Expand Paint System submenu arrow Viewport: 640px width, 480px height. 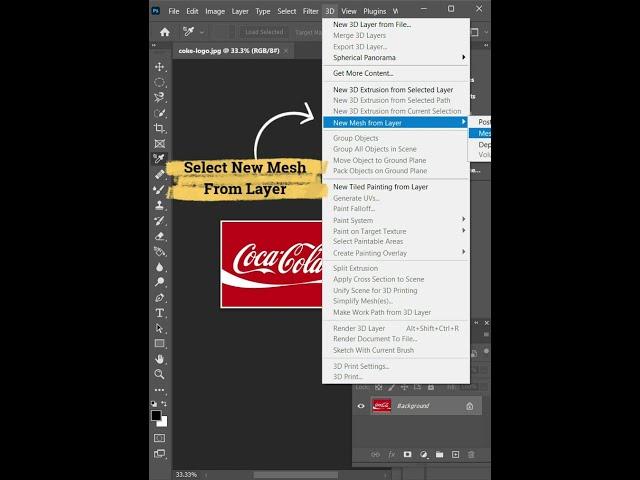pos(463,220)
